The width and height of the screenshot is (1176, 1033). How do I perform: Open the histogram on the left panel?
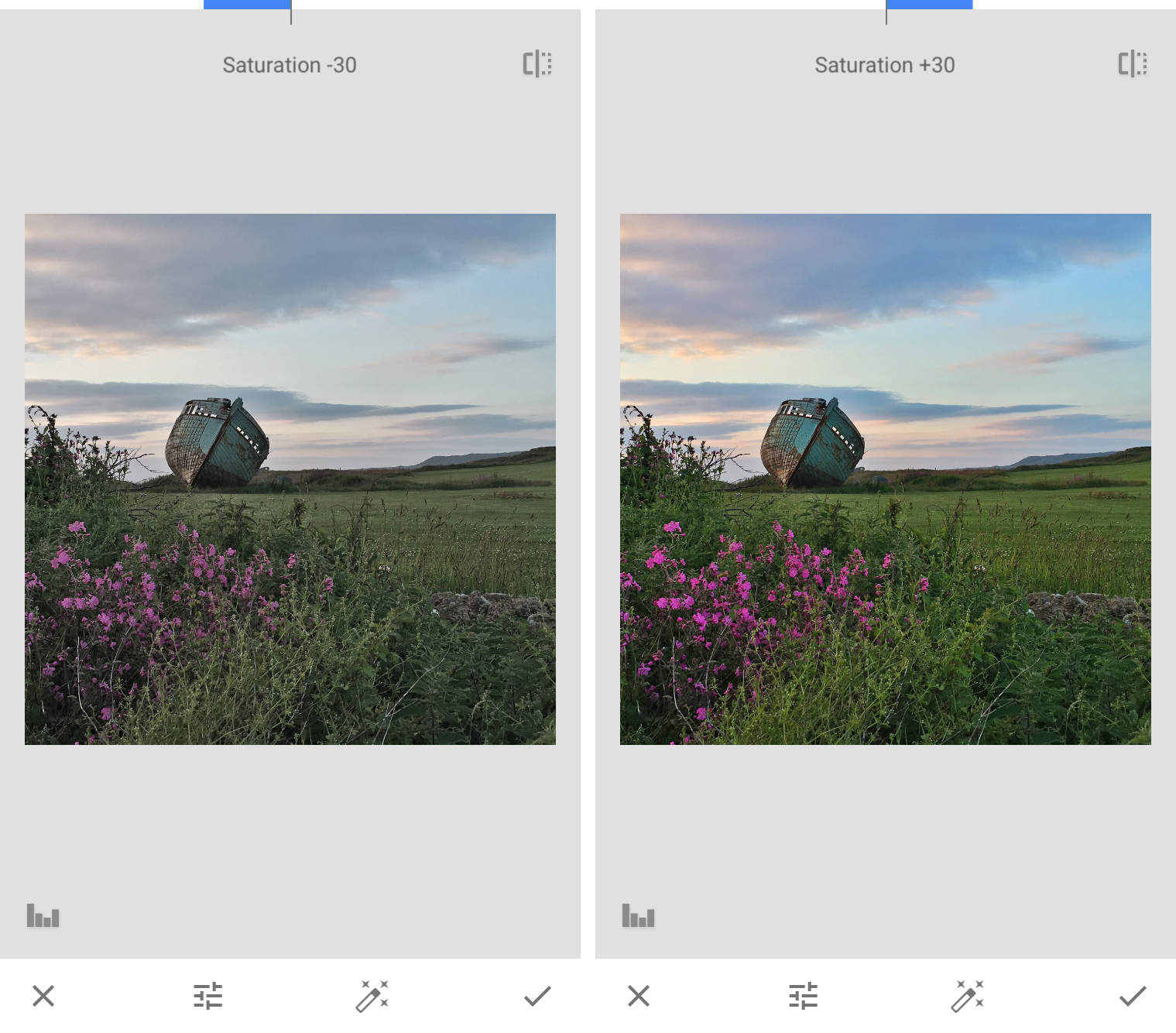tap(43, 917)
